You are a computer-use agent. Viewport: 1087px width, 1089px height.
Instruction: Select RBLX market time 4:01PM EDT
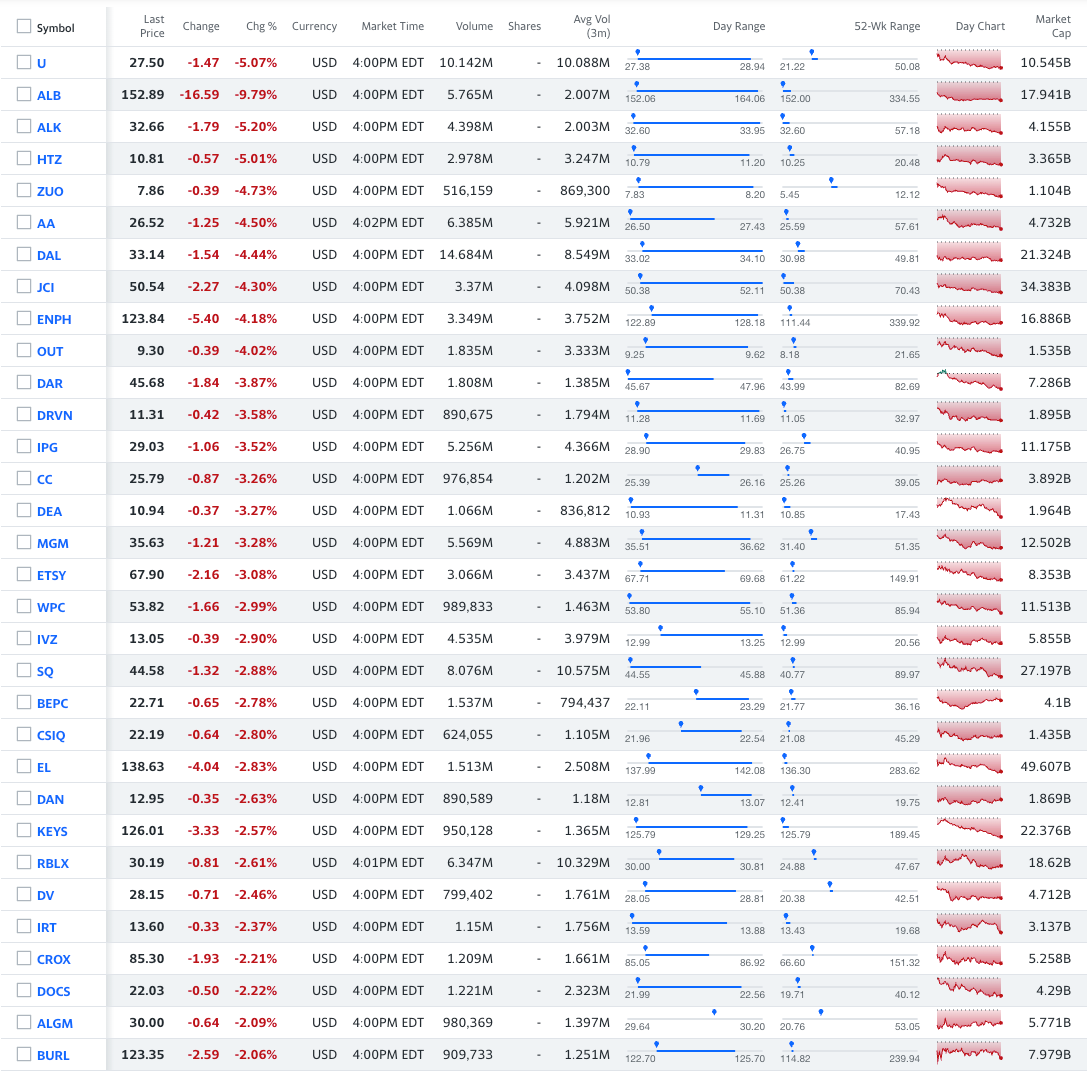click(x=388, y=863)
